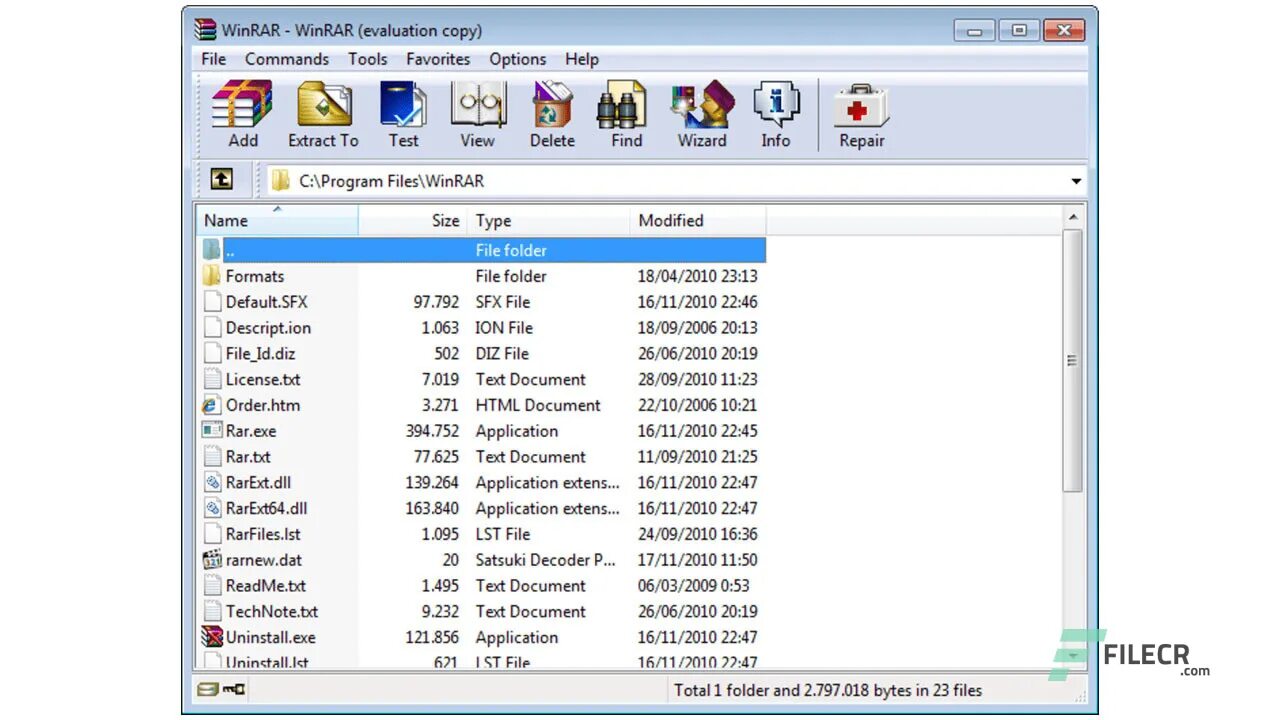Image resolution: width=1280 pixels, height=720 pixels.
Task: Click the Default.SFX file icon
Action: click(x=211, y=302)
